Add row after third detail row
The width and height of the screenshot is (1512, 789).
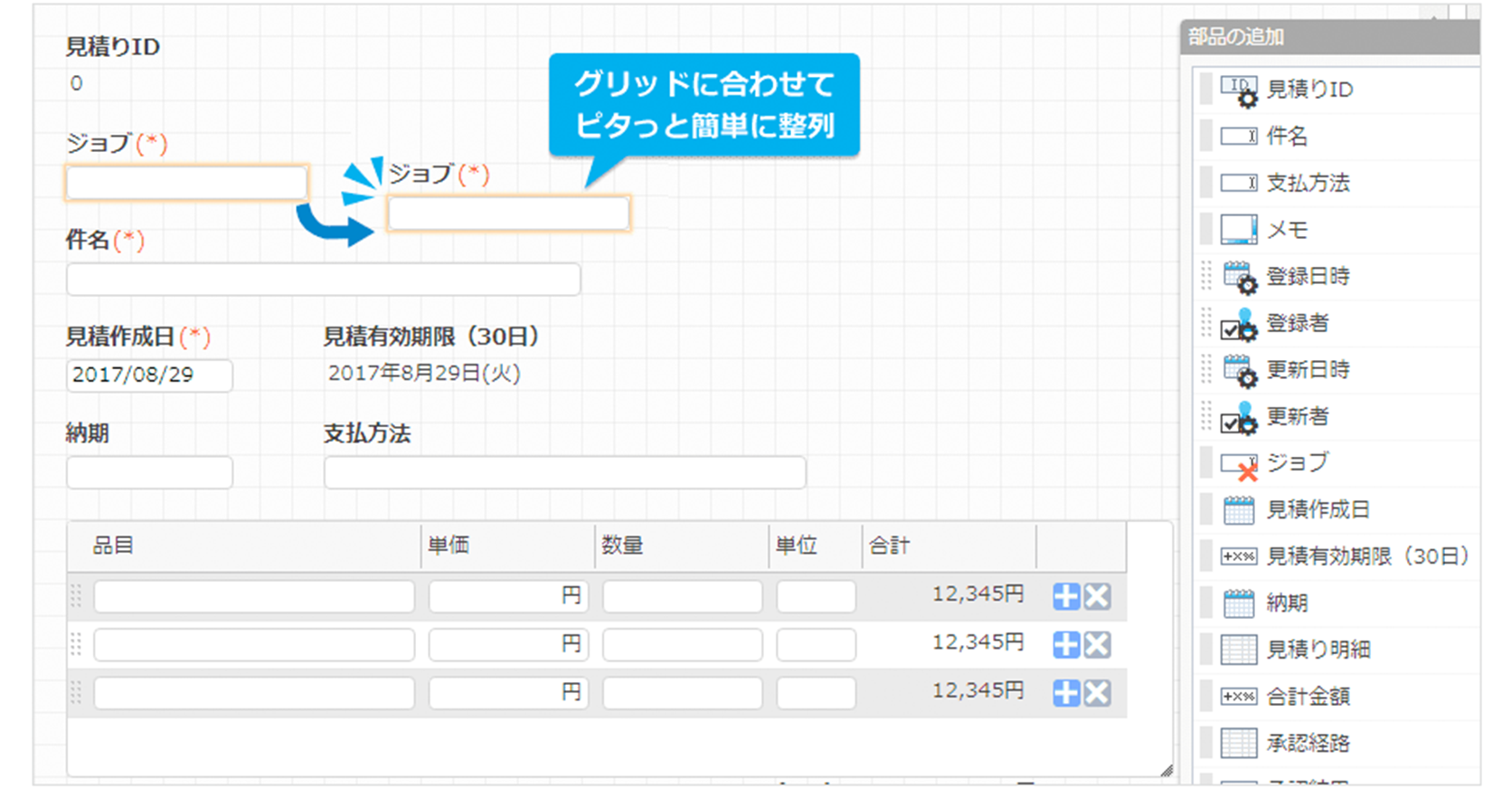pyautogui.click(x=1066, y=693)
